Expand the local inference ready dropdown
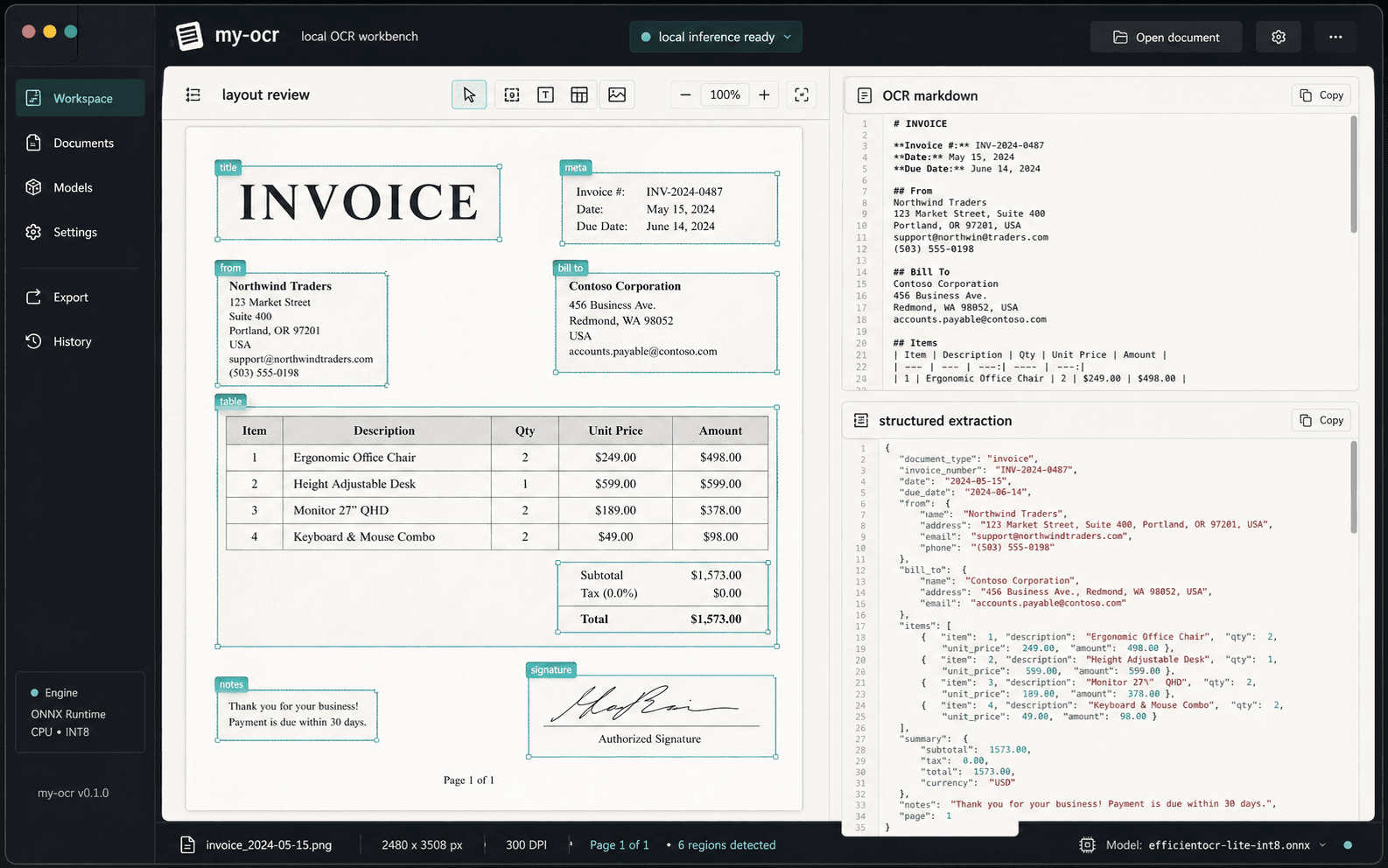This screenshot has height=868, width=1388. [716, 37]
